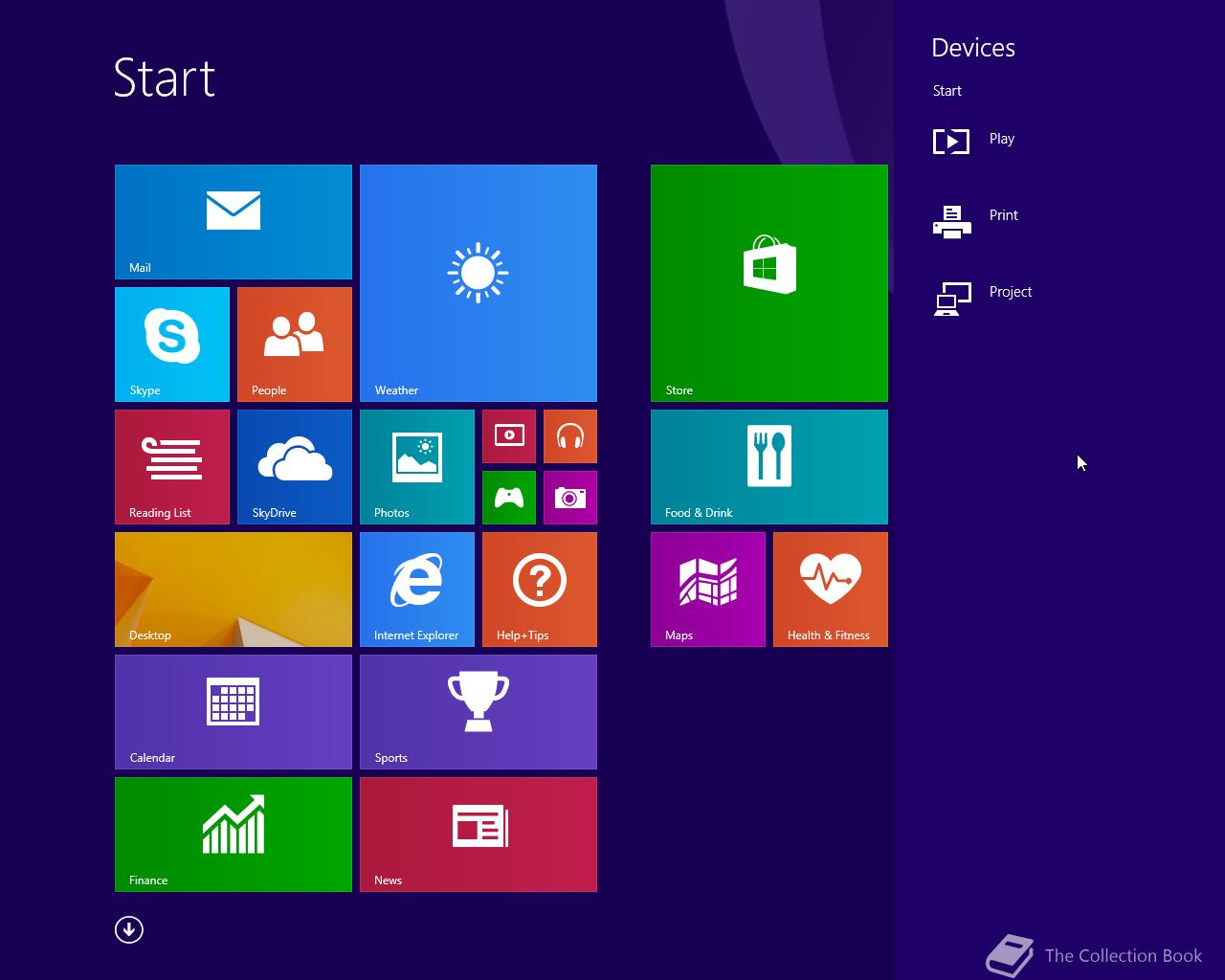Screen dimensions: 1225x980
Task: Click the large Start screen title
Action: (x=165, y=78)
